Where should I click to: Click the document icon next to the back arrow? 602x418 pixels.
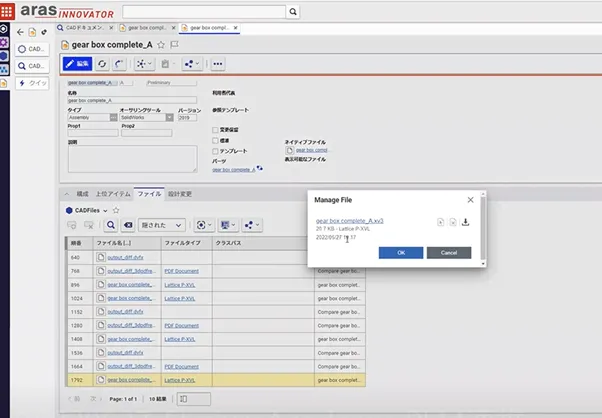pyautogui.click(x=32, y=32)
